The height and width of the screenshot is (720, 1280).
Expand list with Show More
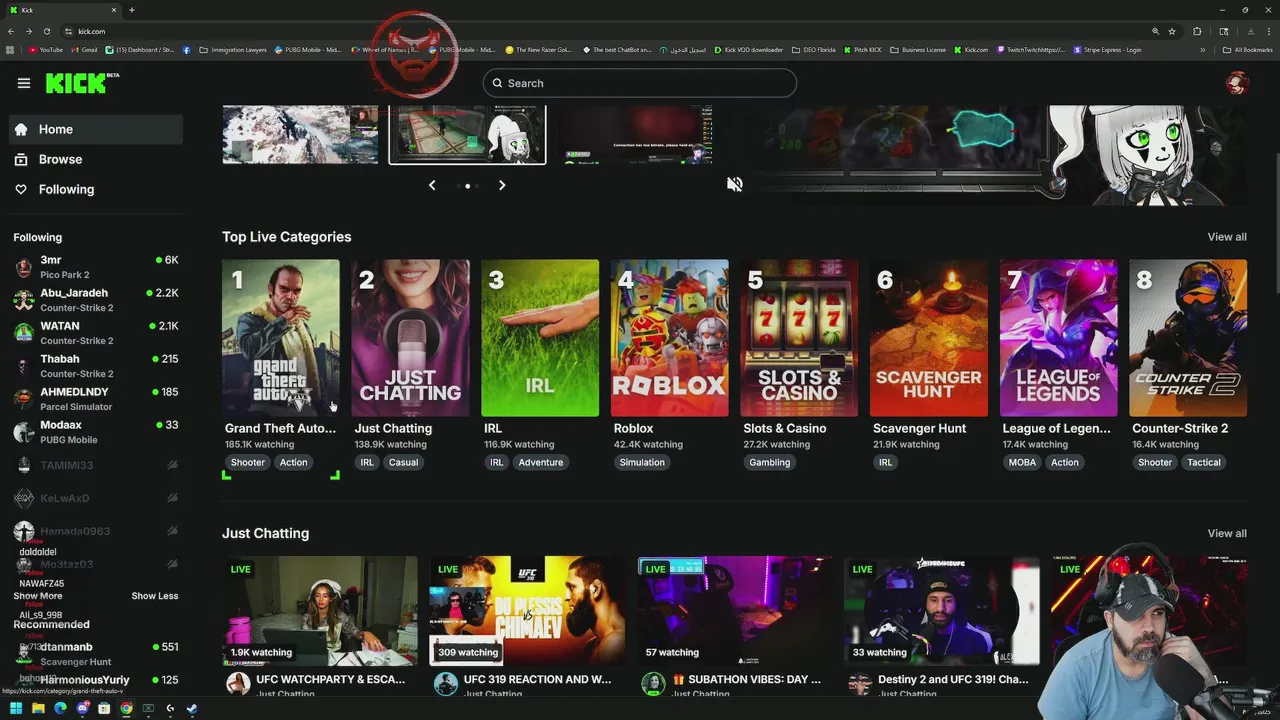pos(38,596)
